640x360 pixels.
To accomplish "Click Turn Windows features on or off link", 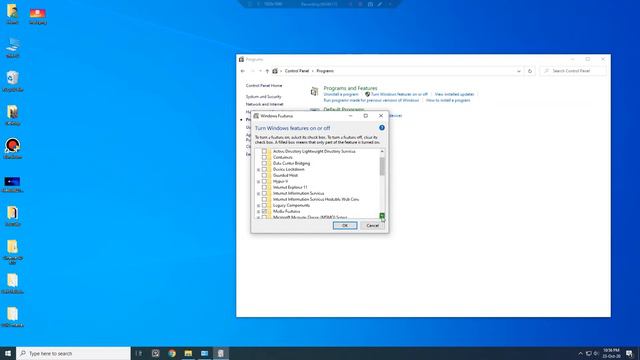I will 399,94.
